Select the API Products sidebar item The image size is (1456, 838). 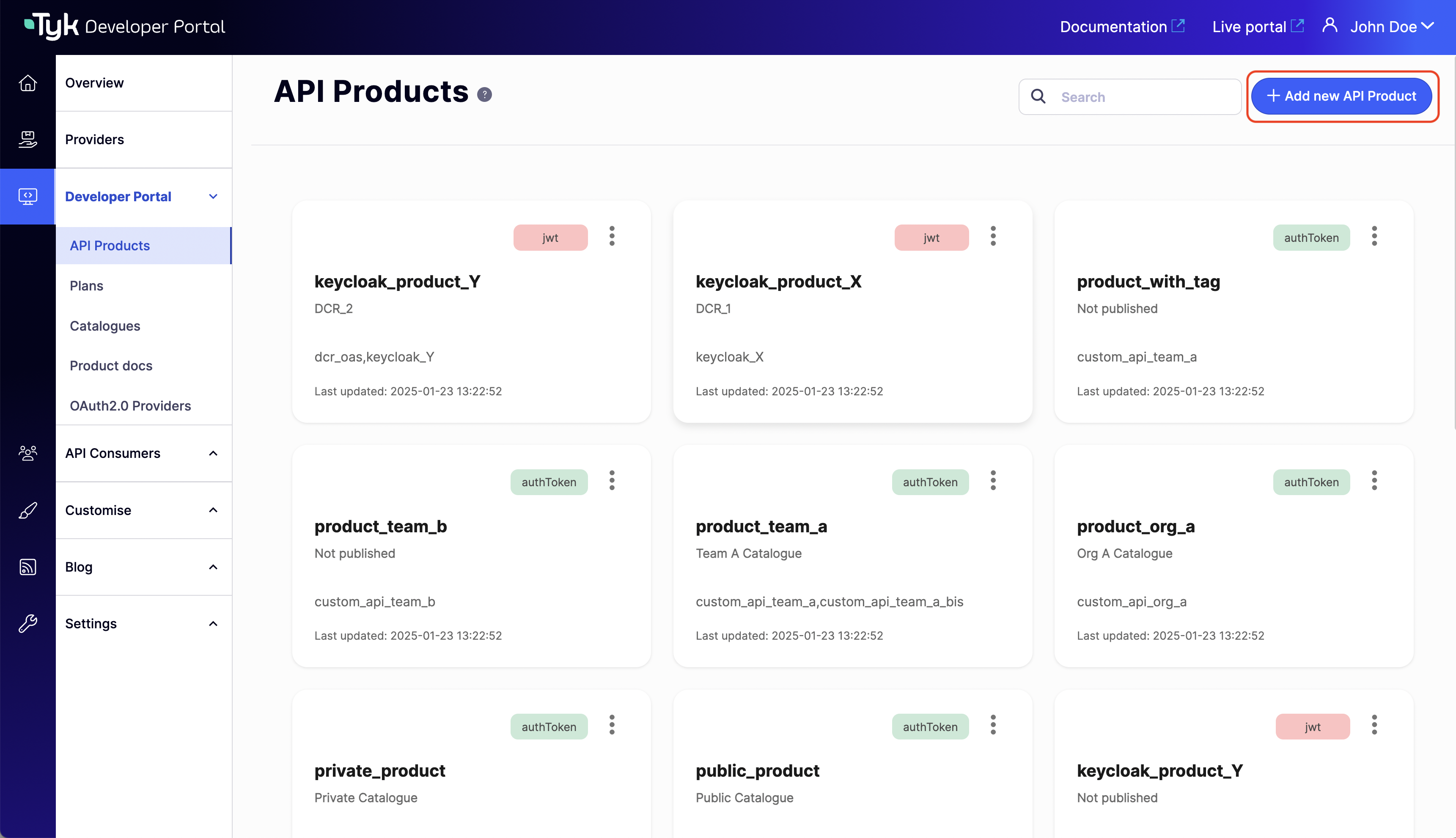pyautogui.click(x=110, y=245)
